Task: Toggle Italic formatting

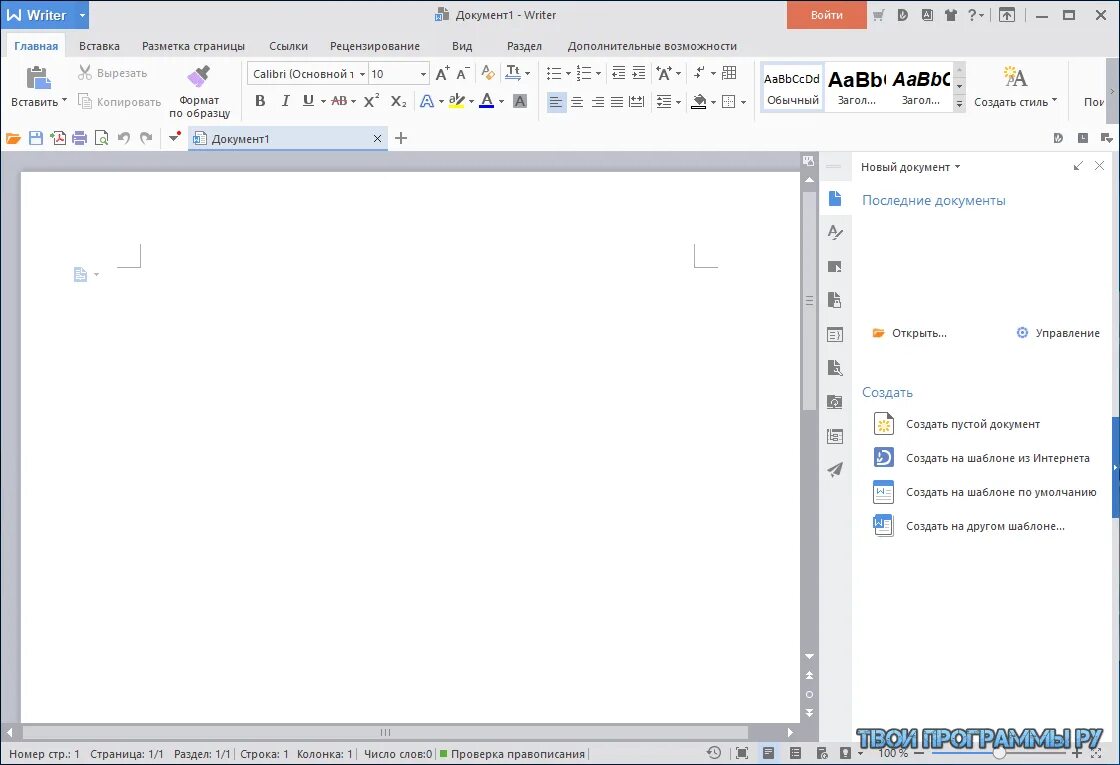Action: coord(285,101)
